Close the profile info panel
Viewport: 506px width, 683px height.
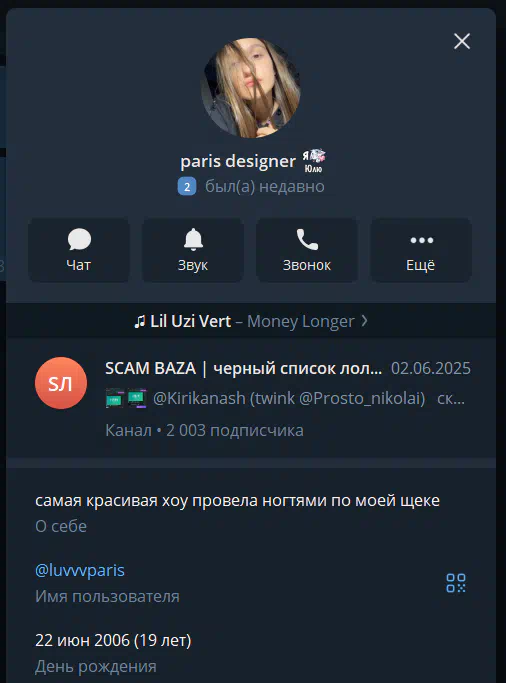point(462,41)
